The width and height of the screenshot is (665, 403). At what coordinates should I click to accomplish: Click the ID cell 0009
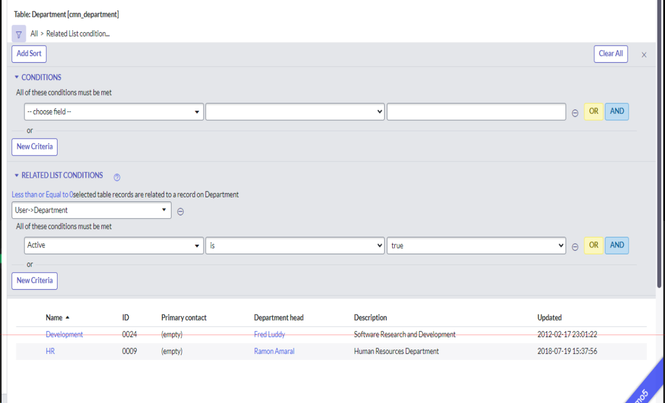coord(129,352)
